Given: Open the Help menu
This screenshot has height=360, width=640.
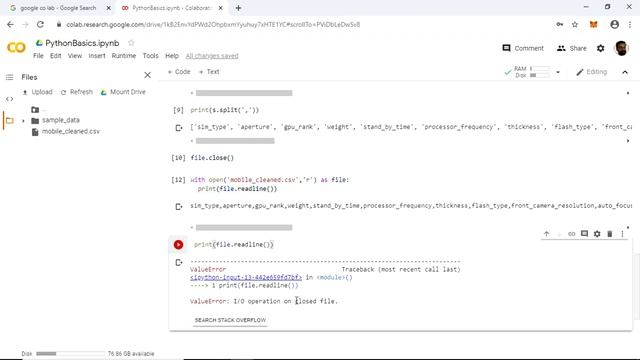Looking at the screenshot, I should pyautogui.click(x=172, y=56).
